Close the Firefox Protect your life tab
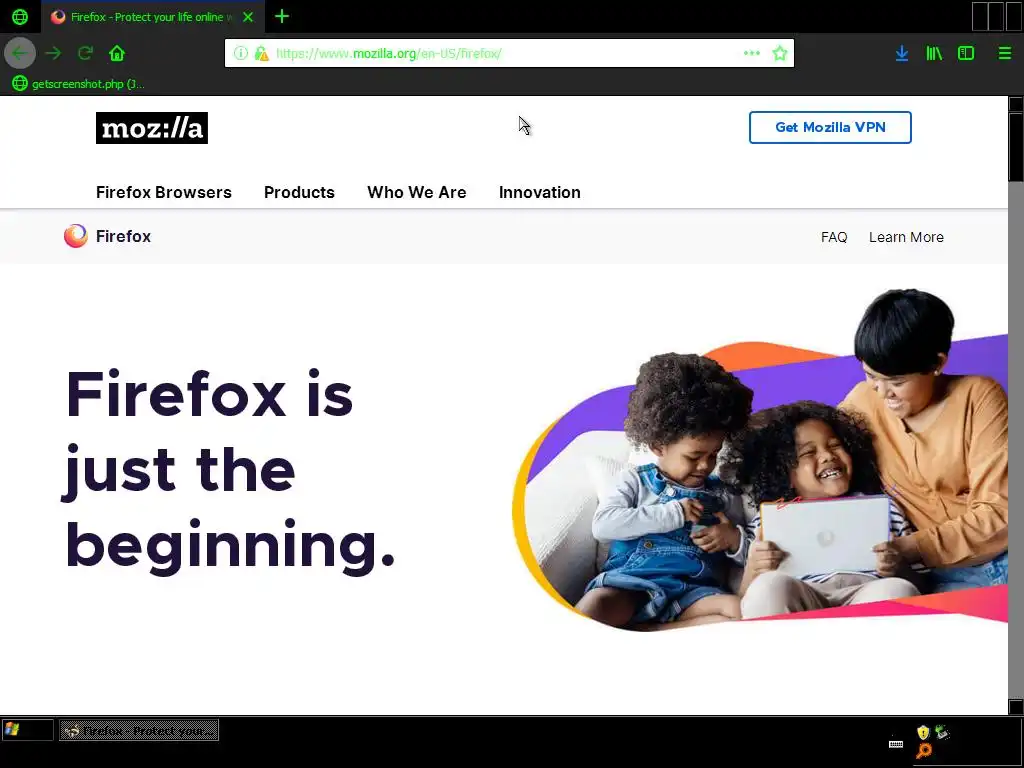 248,17
